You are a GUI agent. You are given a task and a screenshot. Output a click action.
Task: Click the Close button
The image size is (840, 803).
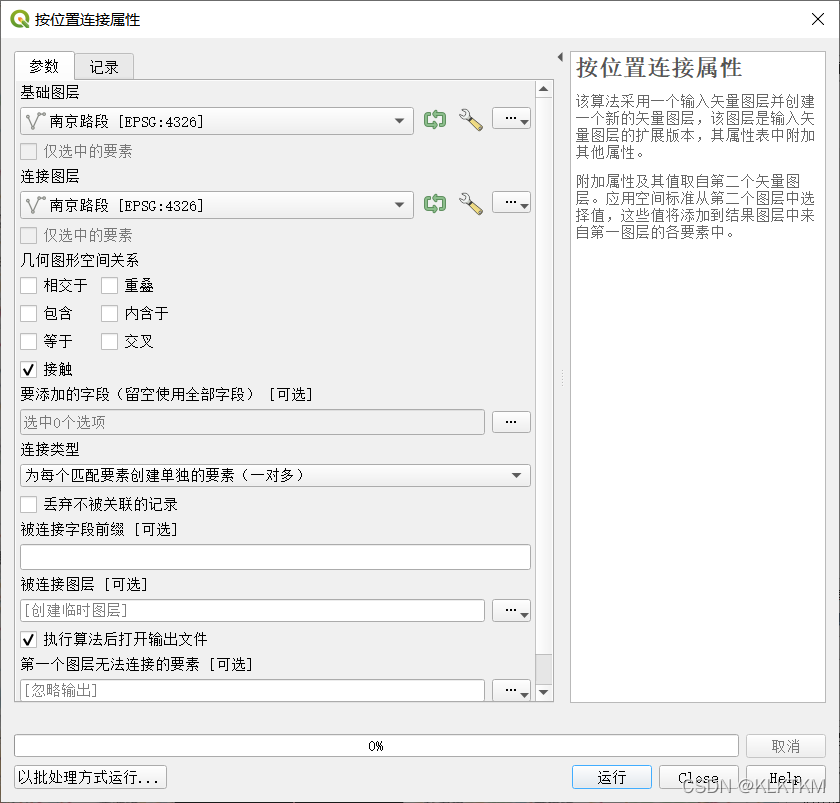point(699,777)
